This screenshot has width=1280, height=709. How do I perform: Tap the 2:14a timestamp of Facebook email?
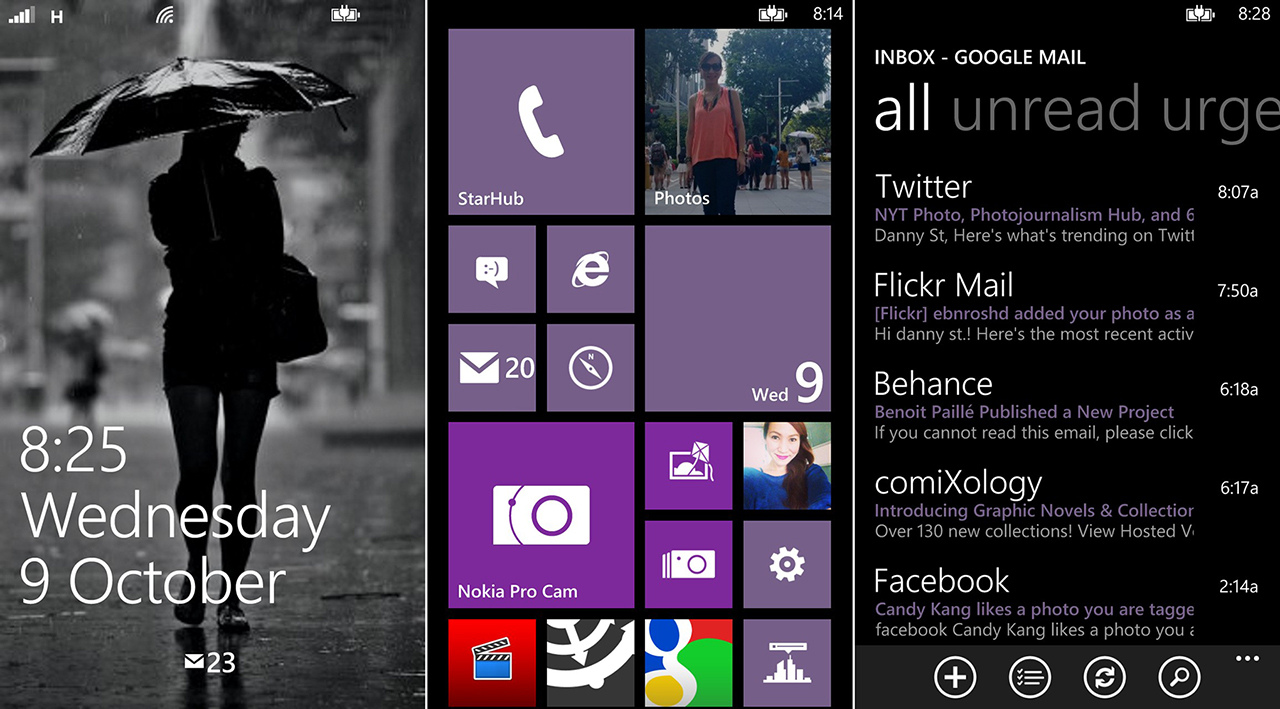click(x=1238, y=587)
